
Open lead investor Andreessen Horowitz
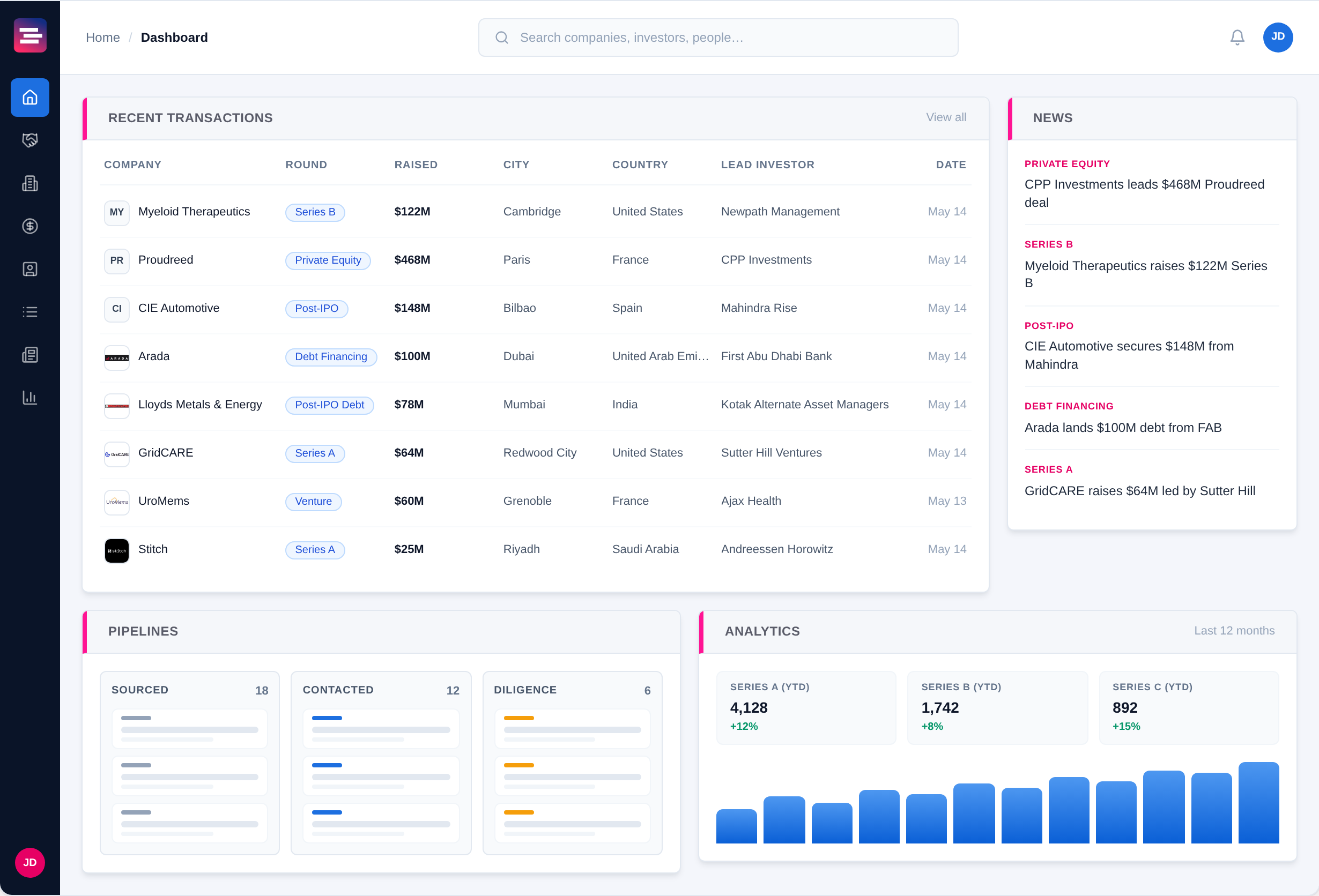point(777,549)
